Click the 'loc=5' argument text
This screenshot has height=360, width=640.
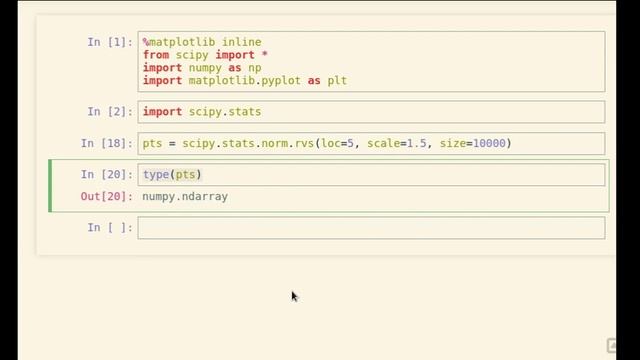pyautogui.click(x=337, y=143)
